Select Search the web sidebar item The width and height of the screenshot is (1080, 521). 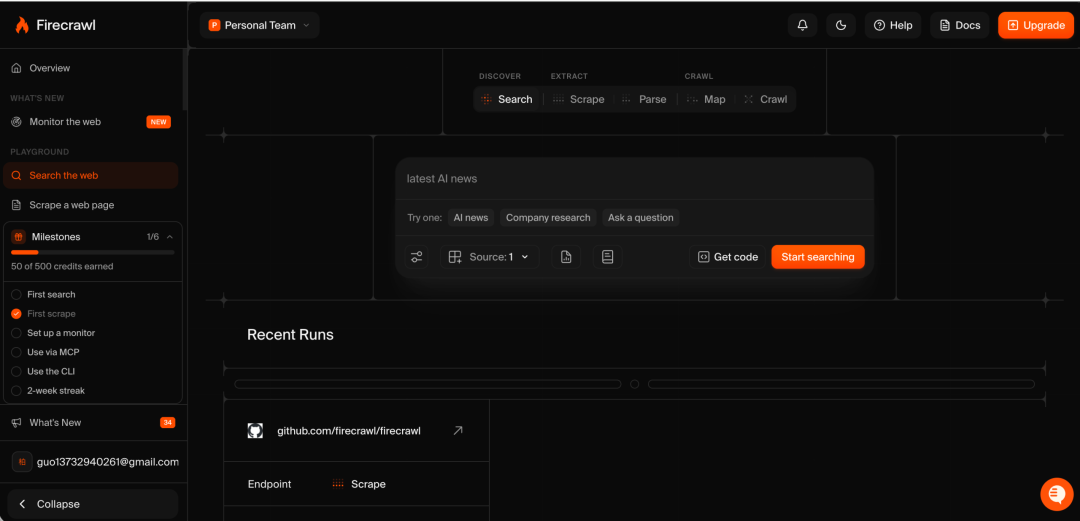tap(91, 176)
